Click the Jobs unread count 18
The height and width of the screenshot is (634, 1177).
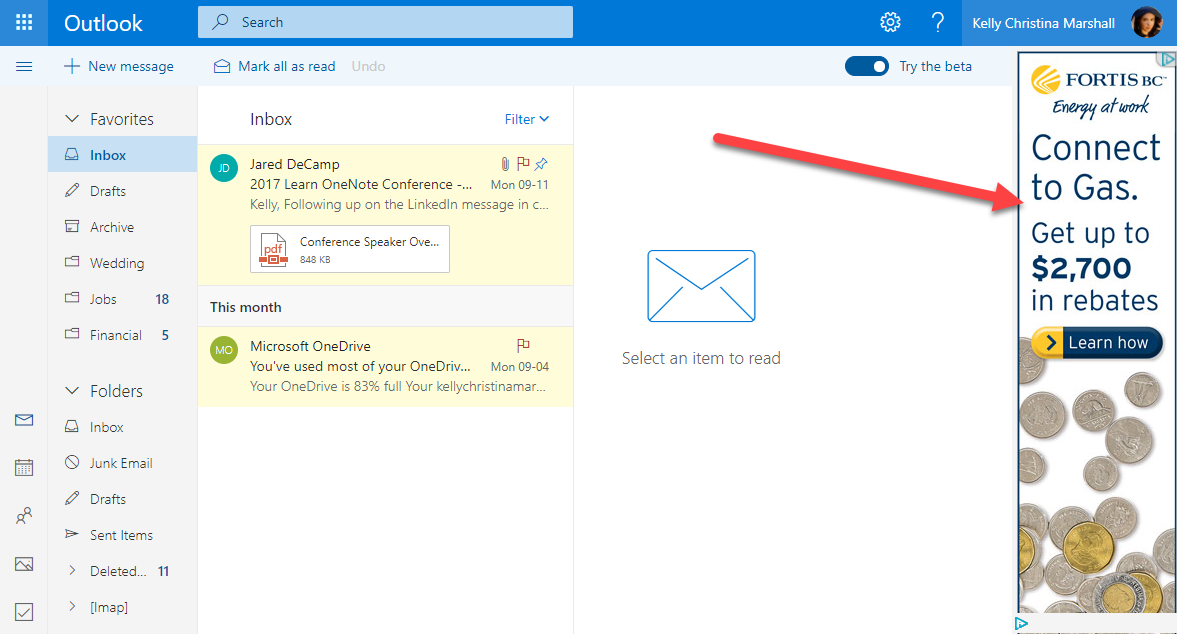pos(162,299)
